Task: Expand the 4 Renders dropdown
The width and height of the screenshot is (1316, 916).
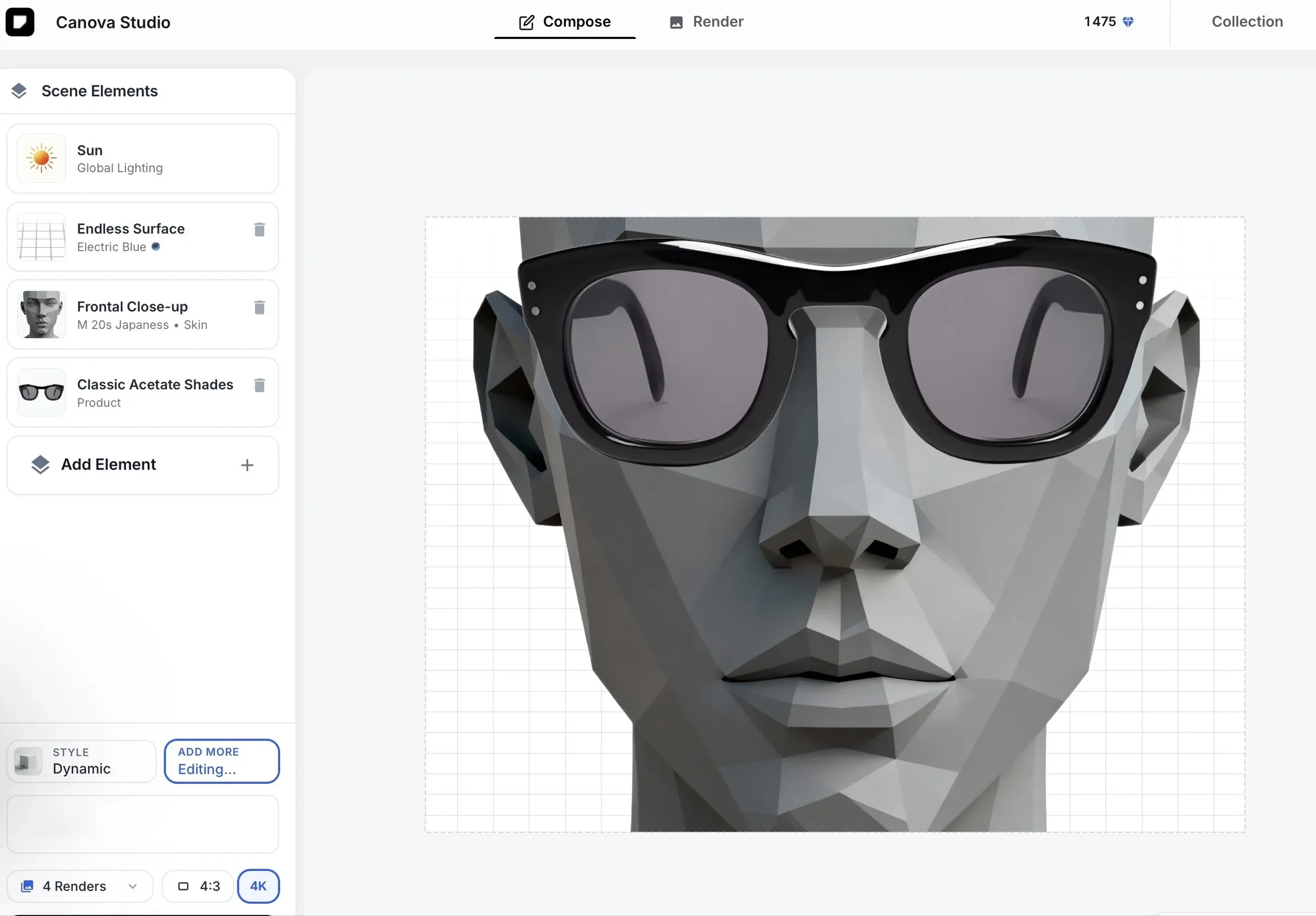Action: [80, 886]
